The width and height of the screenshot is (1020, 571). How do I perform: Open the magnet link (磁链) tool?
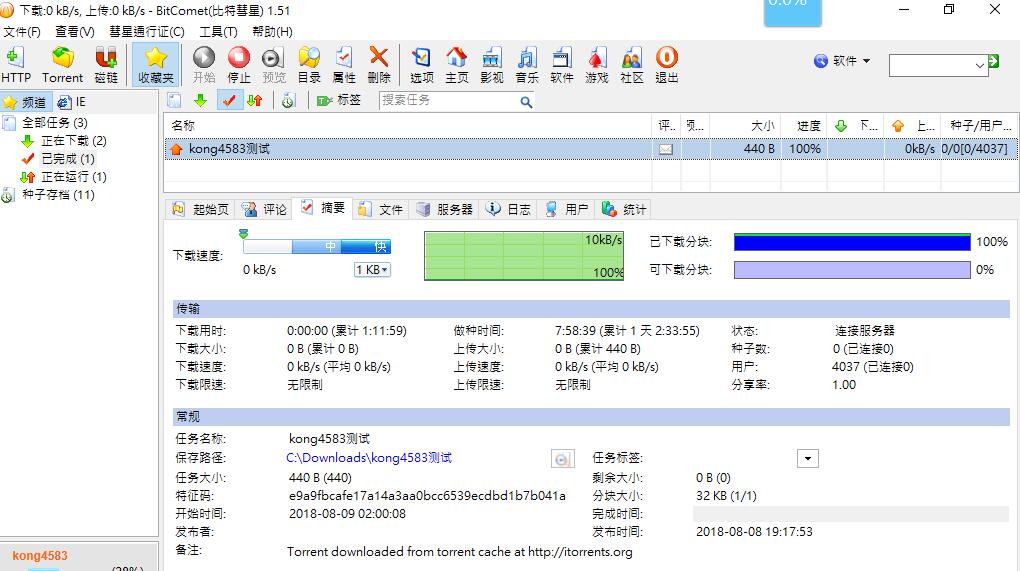click(x=106, y=65)
